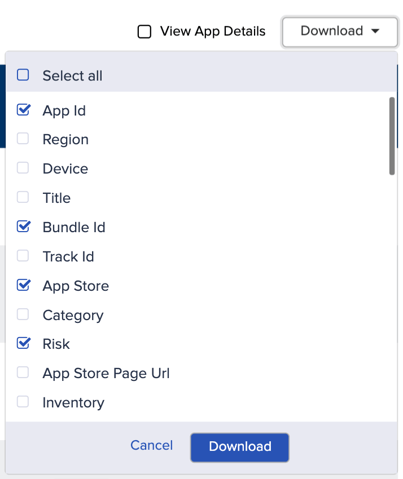Click the Cancel link
Viewport: 403px width, 479px height.
point(152,445)
